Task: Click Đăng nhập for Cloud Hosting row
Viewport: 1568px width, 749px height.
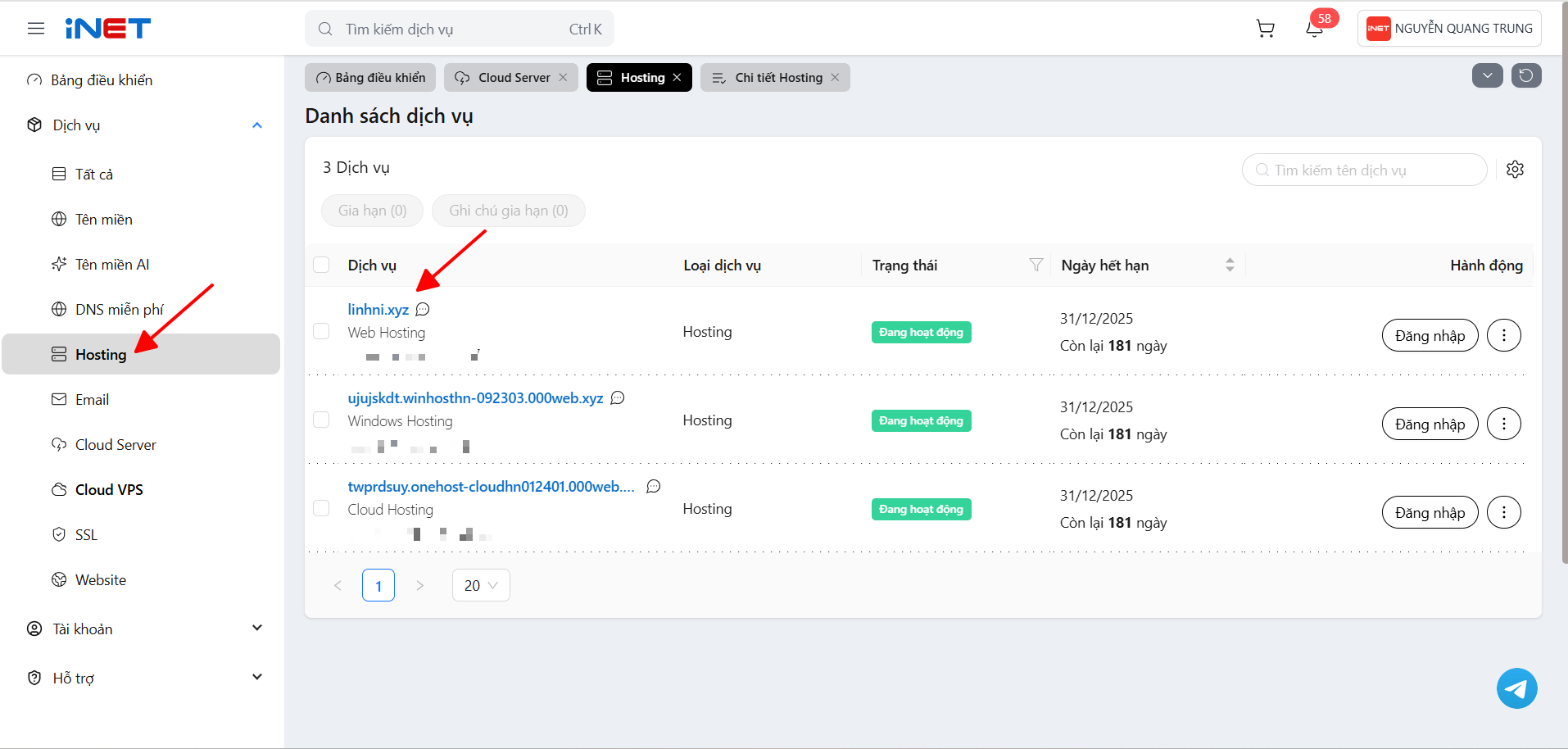Action: (1430, 512)
